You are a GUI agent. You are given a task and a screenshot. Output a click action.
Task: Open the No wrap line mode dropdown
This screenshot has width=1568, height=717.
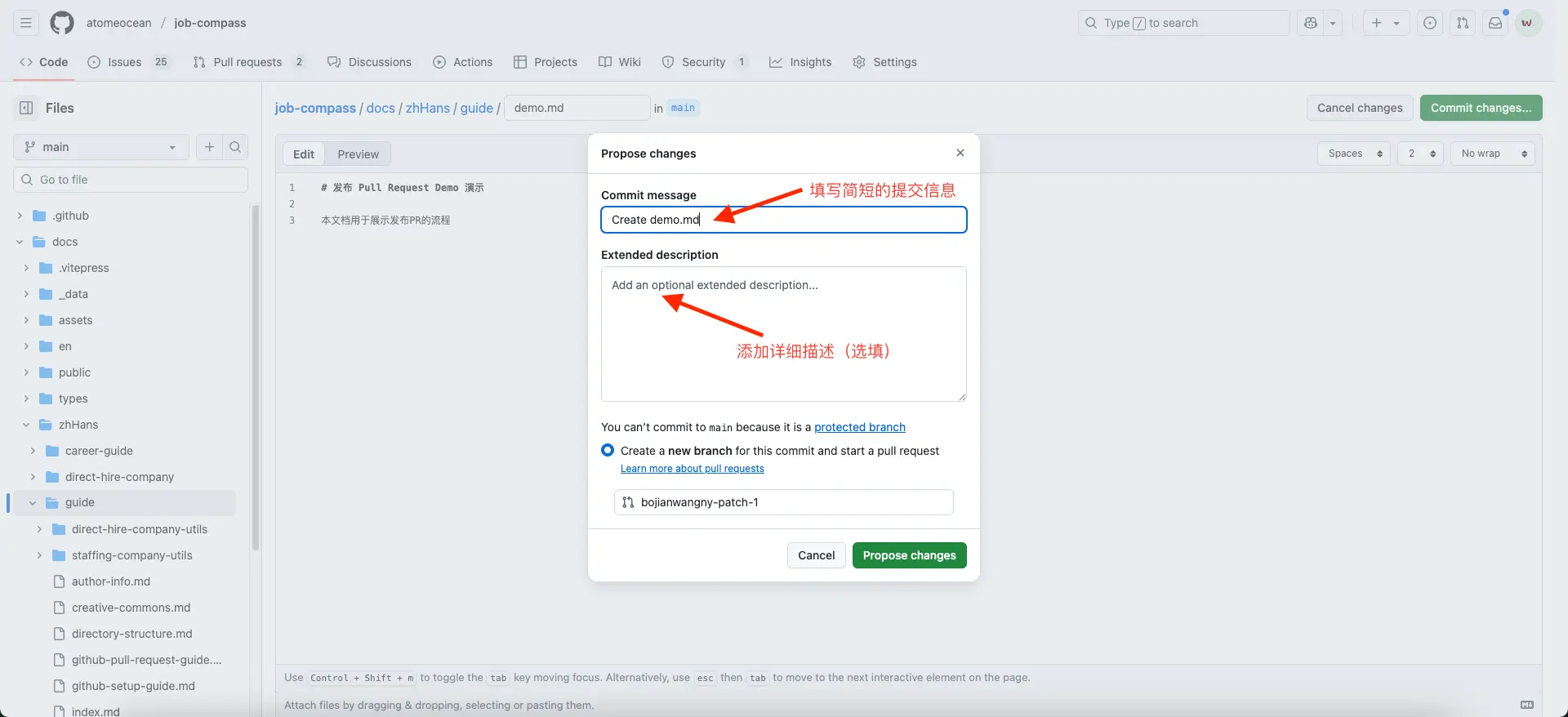tap(1493, 154)
